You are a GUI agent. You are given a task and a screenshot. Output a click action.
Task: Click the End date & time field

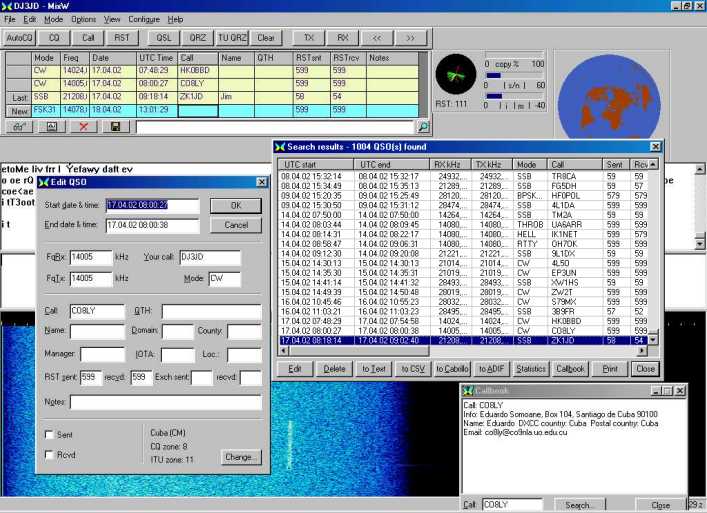pos(152,225)
